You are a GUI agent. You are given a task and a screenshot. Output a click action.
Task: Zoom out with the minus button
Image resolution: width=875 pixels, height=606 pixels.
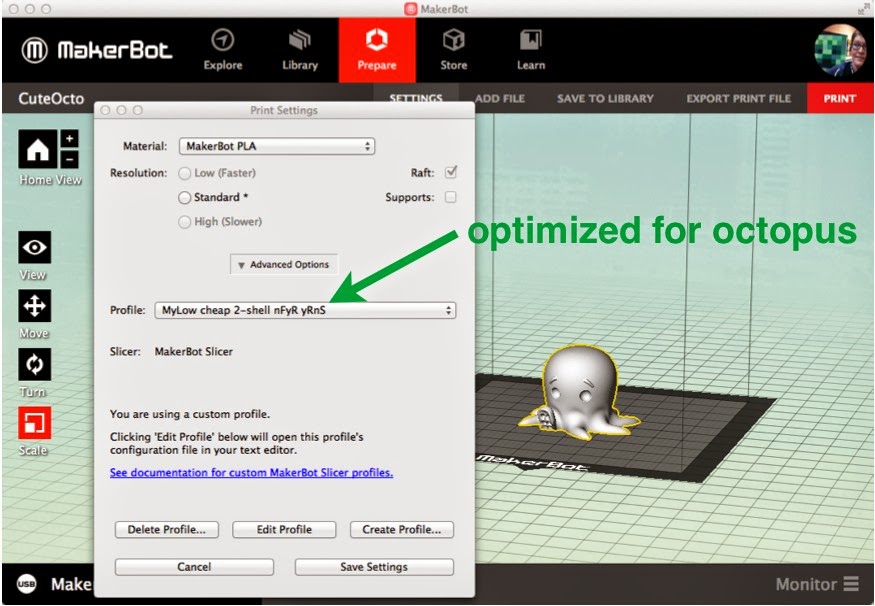69,160
